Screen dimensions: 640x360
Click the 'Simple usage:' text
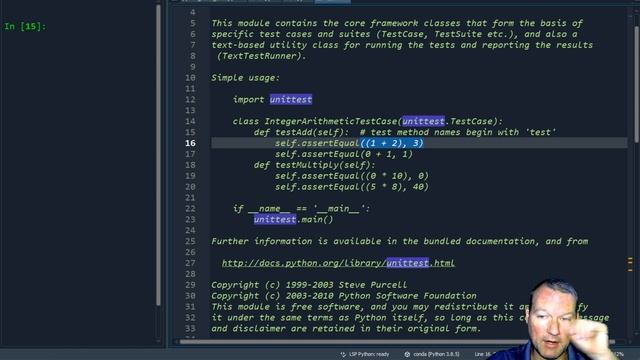[x=245, y=78]
